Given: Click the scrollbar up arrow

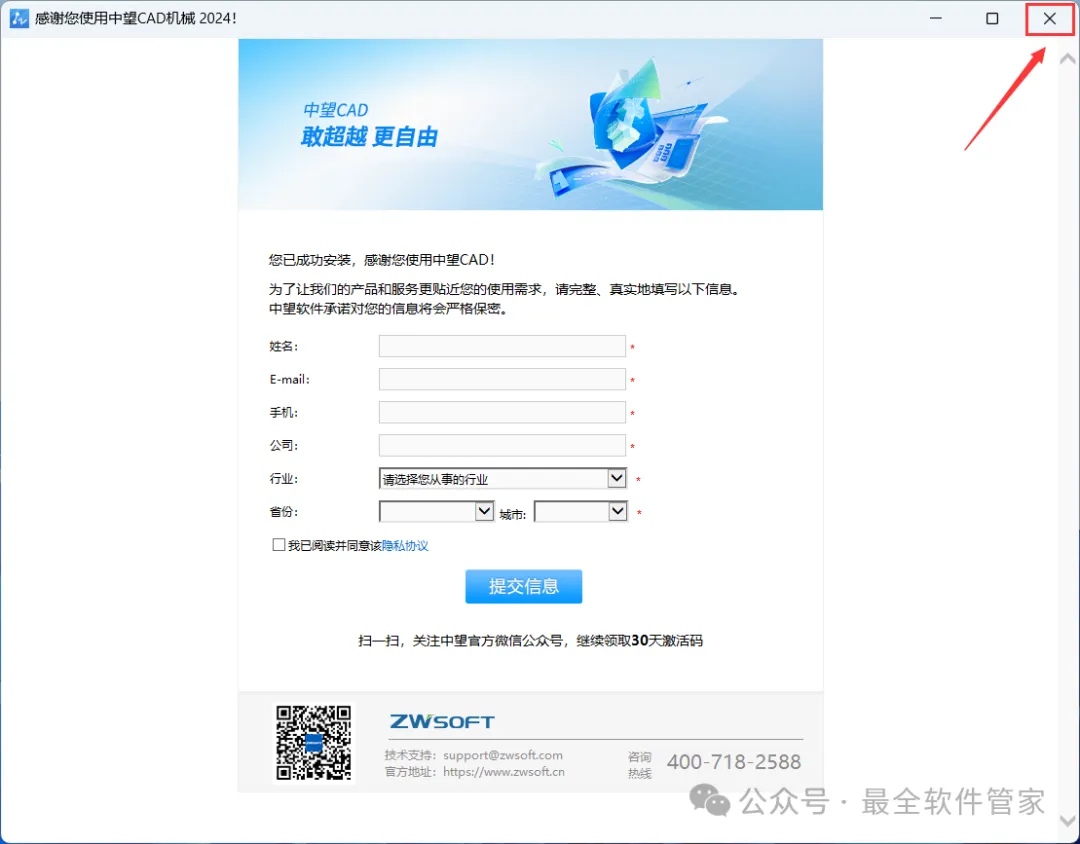Looking at the screenshot, I should (x=1068, y=60).
